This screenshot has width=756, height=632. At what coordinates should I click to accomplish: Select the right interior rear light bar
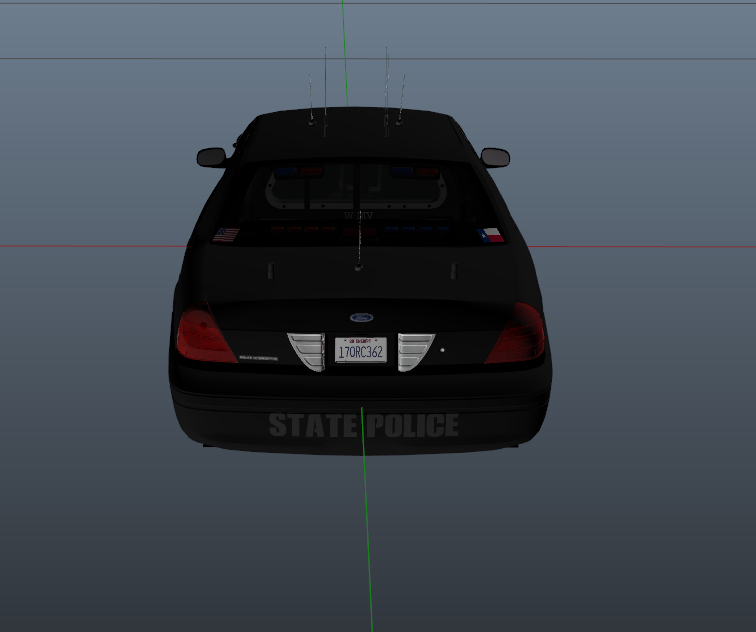[x=416, y=172]
